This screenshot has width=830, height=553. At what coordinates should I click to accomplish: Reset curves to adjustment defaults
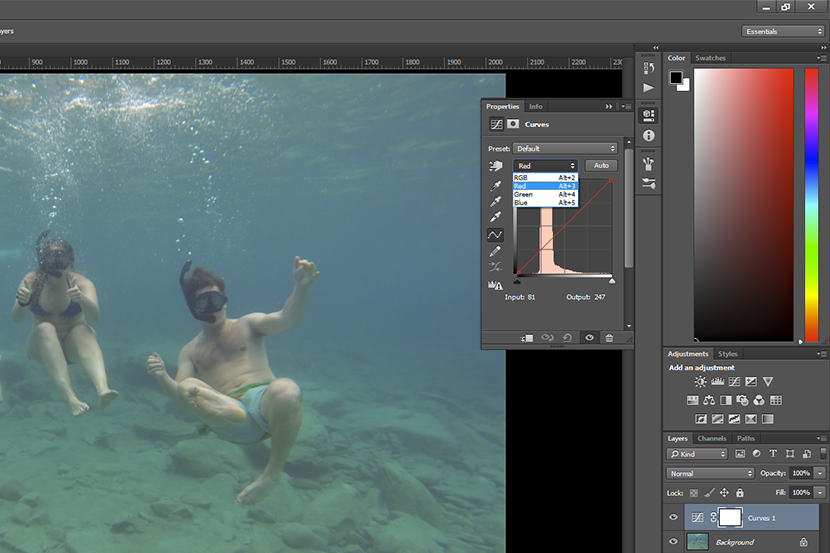pyautogui.click(x=568, y=338)
